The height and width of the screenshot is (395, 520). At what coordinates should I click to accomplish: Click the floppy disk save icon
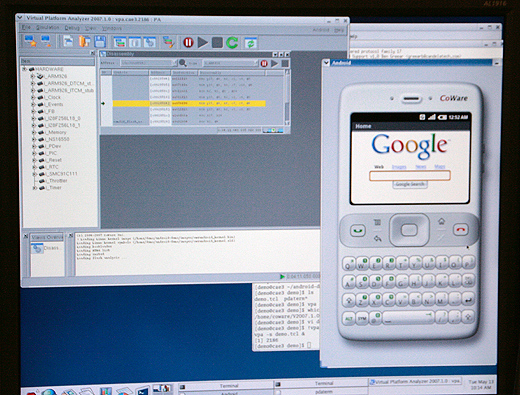[100, 42]
